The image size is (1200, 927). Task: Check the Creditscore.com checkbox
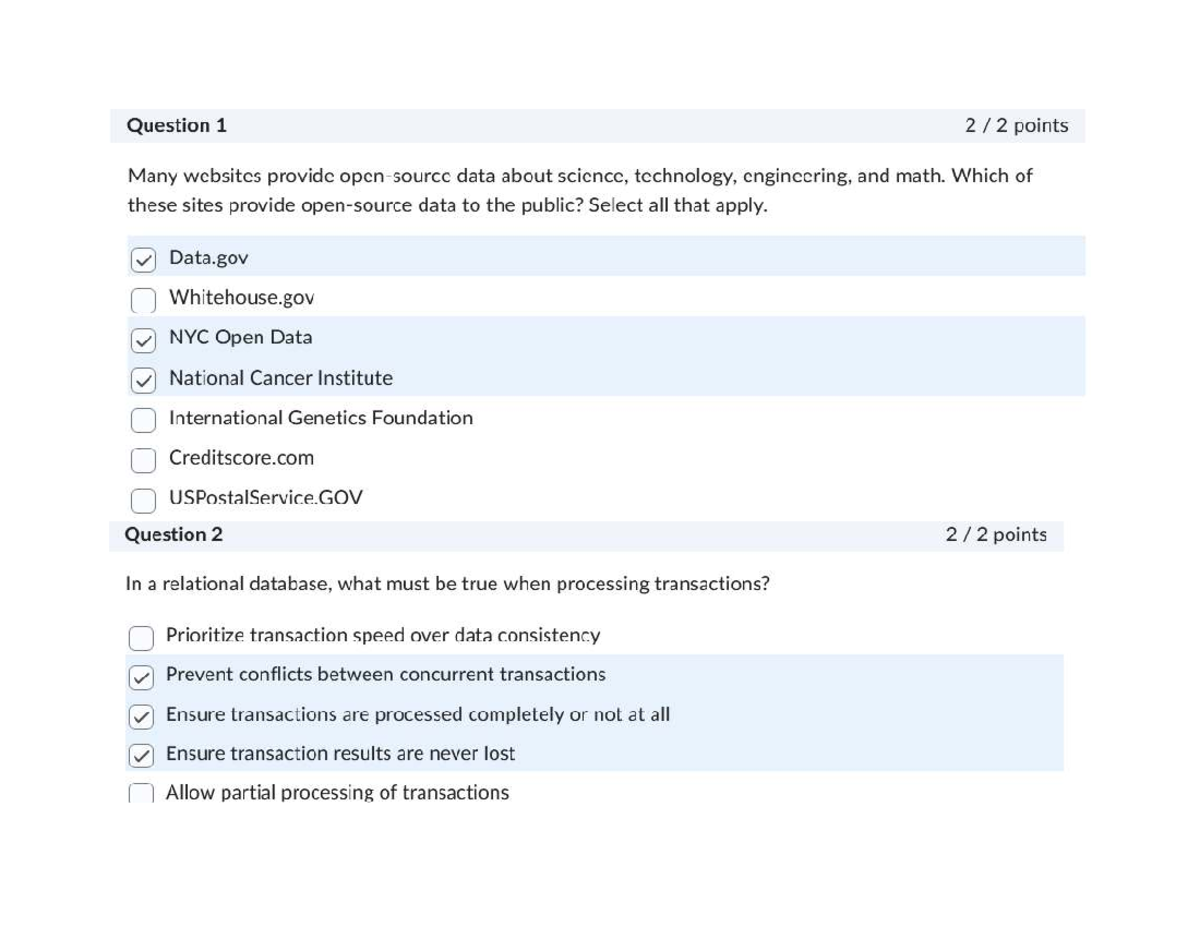(143, 459)
